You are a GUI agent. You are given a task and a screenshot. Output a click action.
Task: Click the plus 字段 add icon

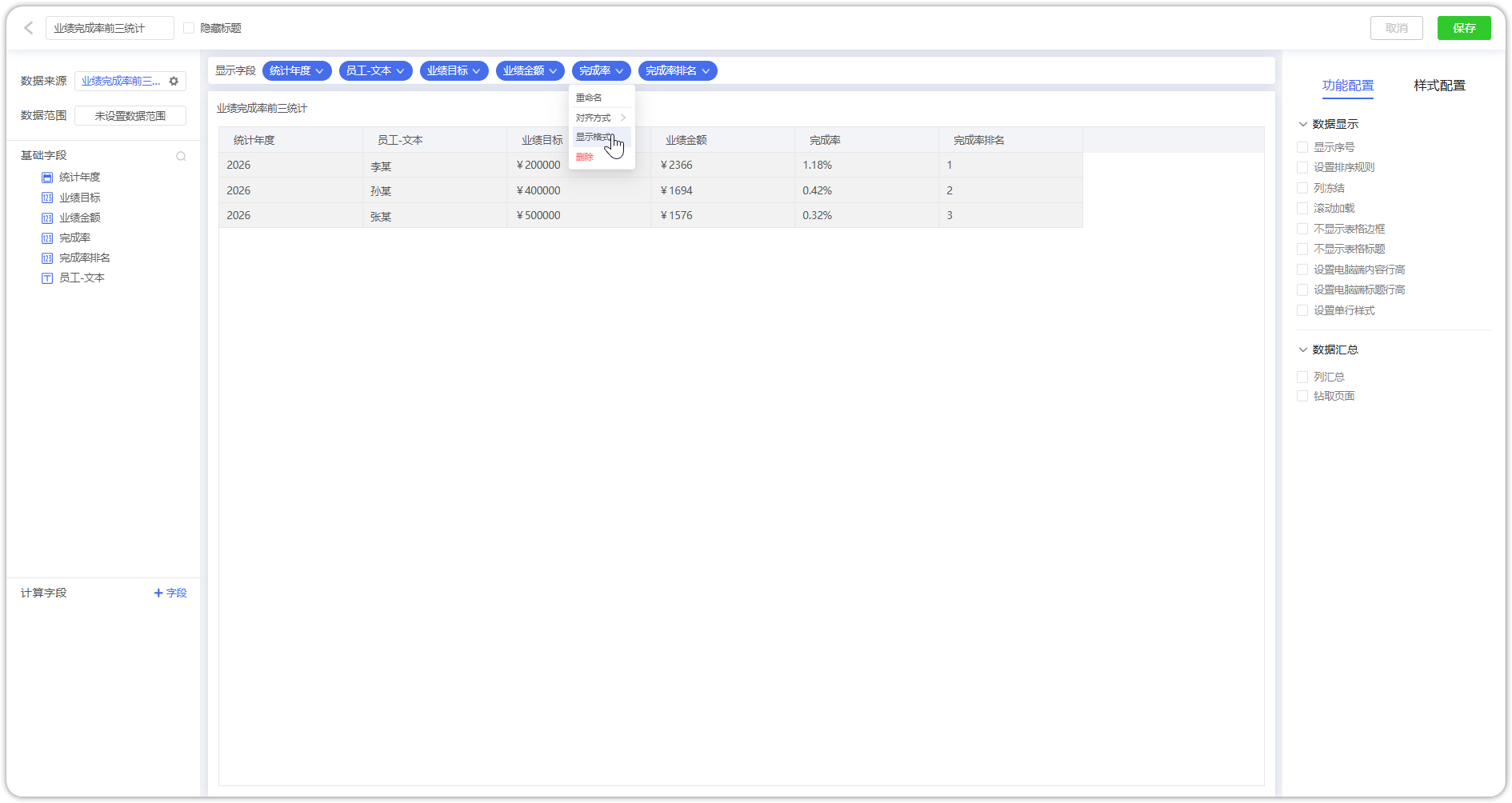coord(158,593)
